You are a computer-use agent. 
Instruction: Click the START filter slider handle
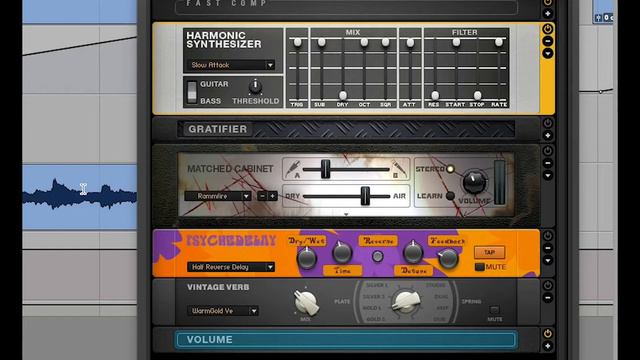456,42
